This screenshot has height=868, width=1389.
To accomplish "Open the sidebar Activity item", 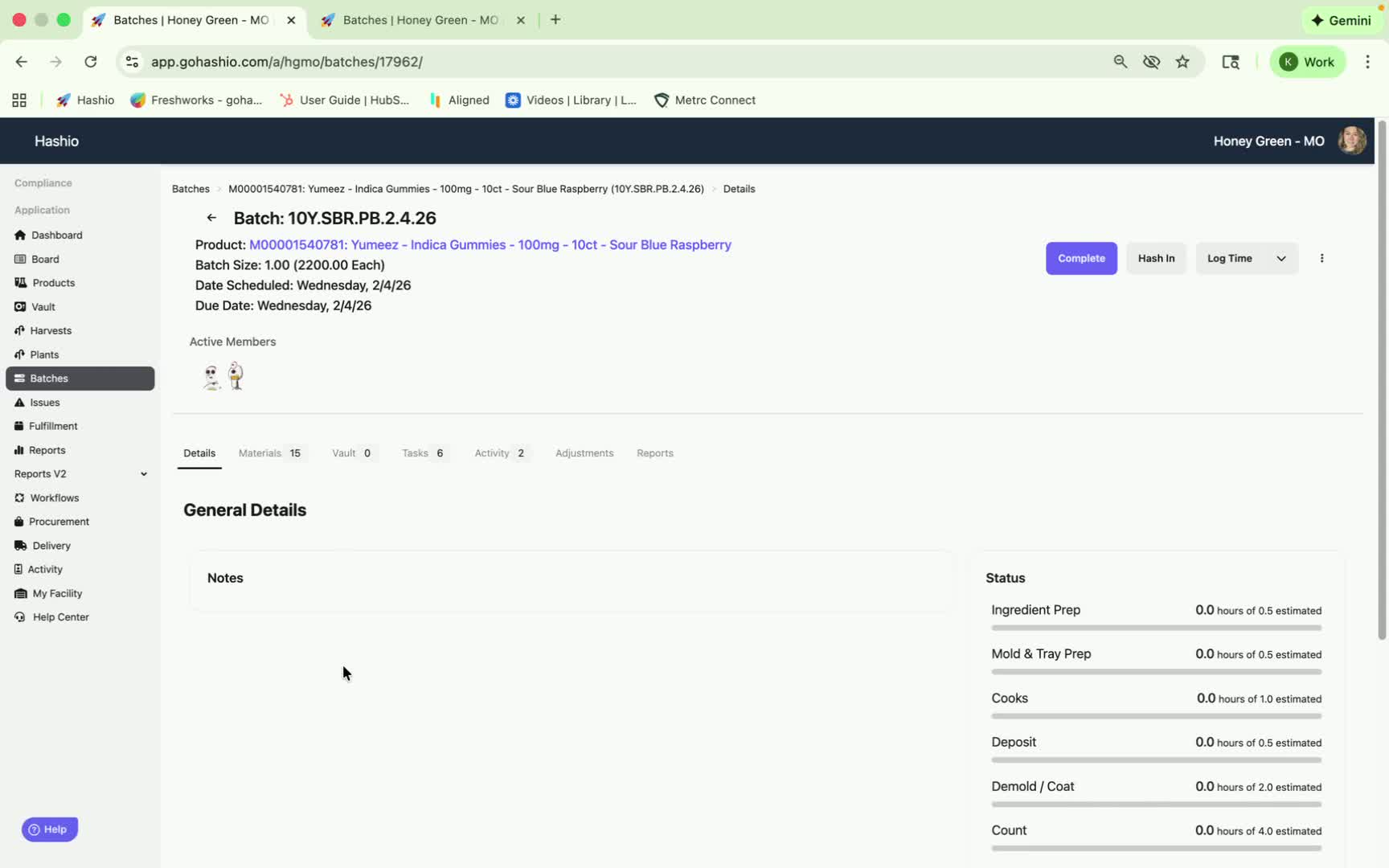I will point(38,569).
